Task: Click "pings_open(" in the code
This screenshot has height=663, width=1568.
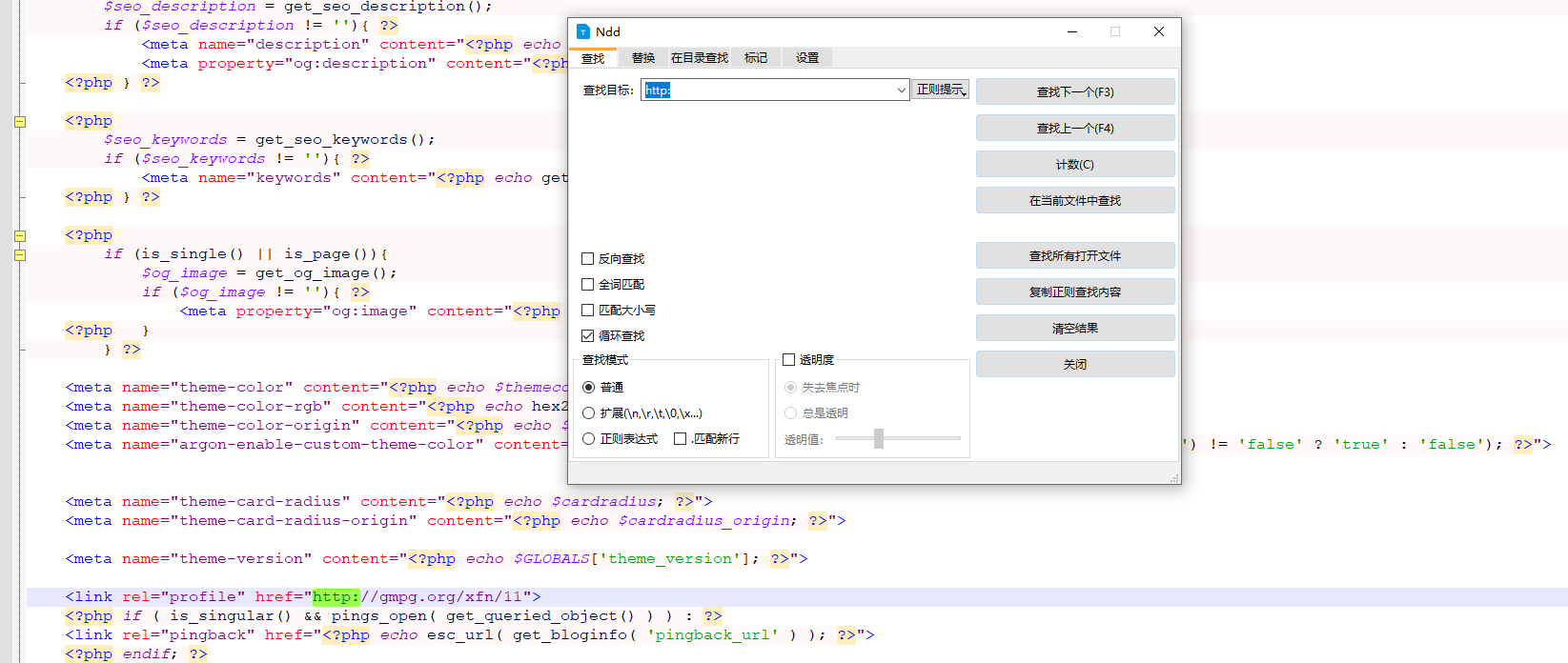Action: coord(384,616)
